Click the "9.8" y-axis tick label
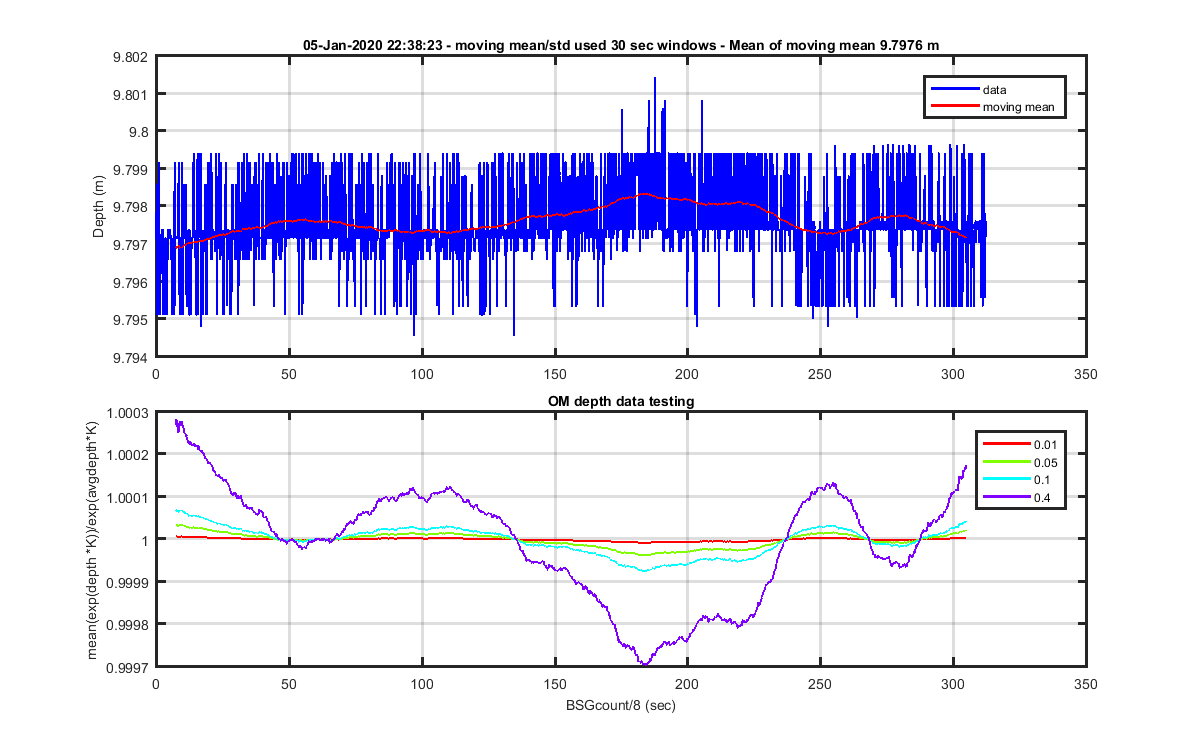The image size is (1200, 750). click(139, 132)
